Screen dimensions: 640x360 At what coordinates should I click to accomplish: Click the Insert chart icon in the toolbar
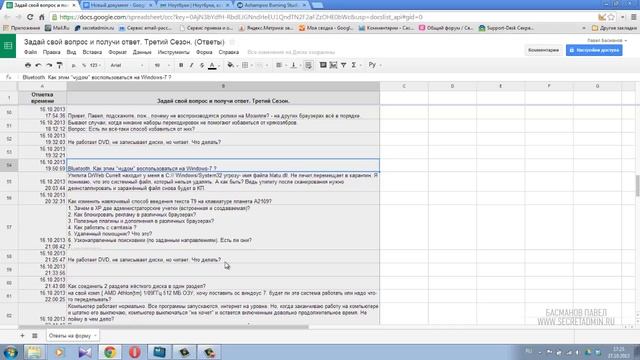pyautogui.click(x=333, y=65)
